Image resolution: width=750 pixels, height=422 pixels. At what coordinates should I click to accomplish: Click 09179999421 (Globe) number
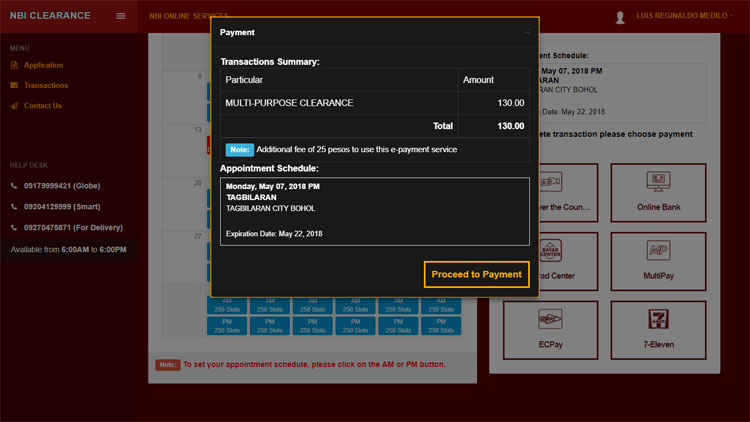coord(62,186)
